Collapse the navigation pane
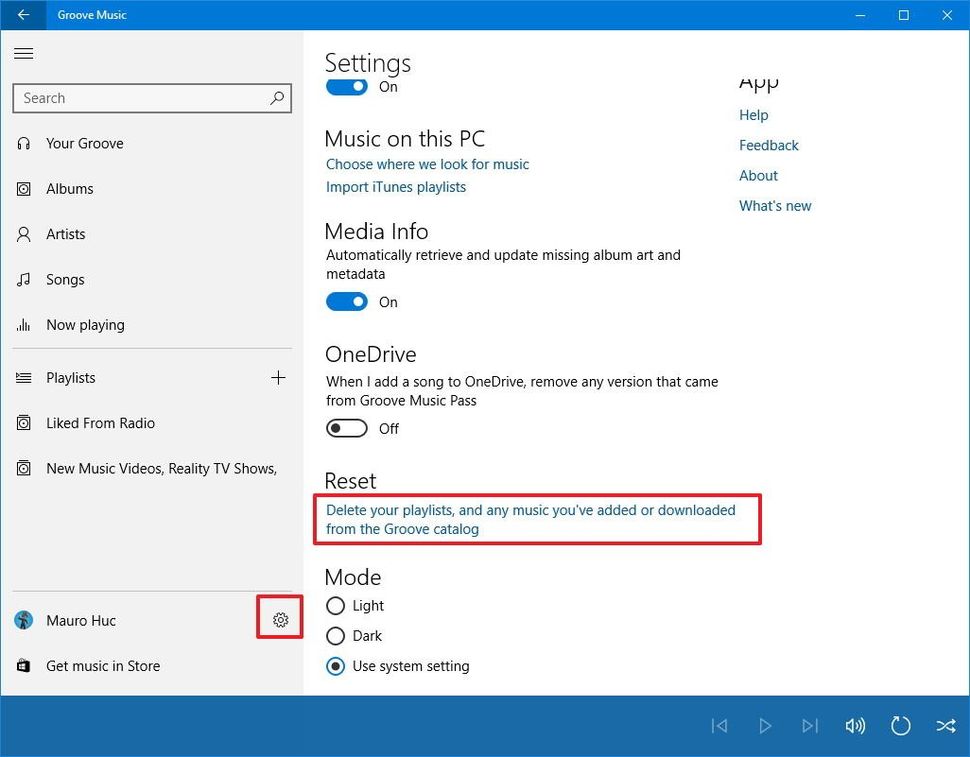 (23, 53)
